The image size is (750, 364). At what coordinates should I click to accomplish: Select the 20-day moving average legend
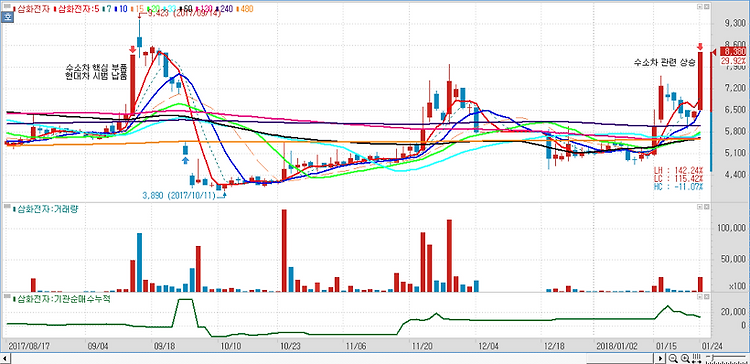click(x=154, y=9)
